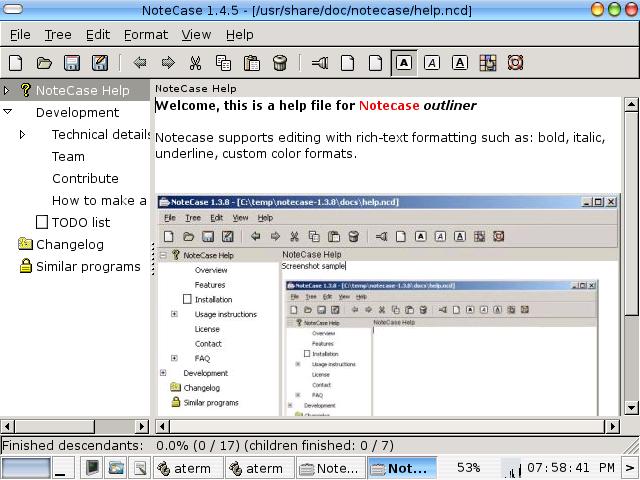The height and width of the screenshot is (480, 640).
Task: Click the Similar programs padlock icon
Action: coord(25,266)
